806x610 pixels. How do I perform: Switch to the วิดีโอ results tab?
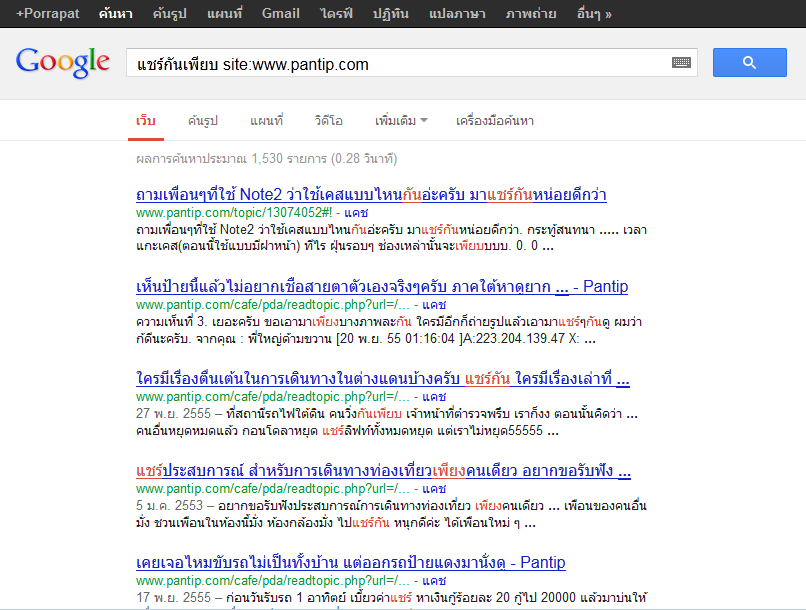coord(328,121)
